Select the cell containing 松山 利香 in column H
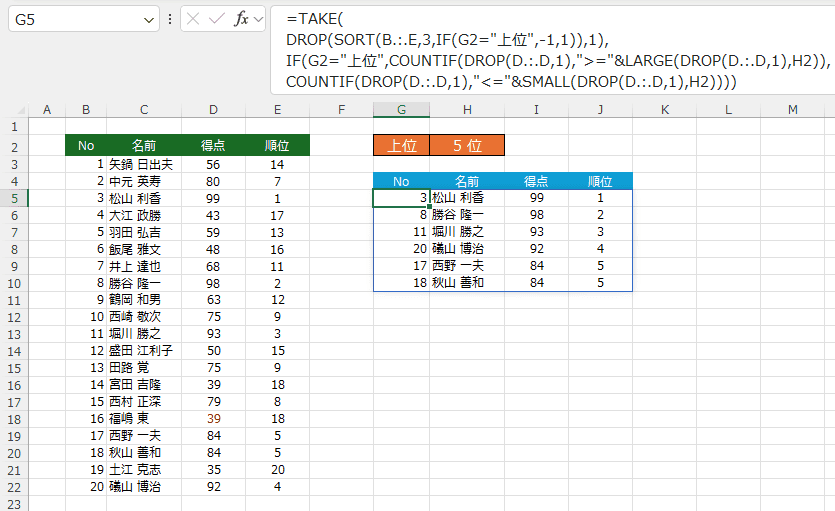The height and width of the screenshot is (511, 835). (x=467, y=198)
